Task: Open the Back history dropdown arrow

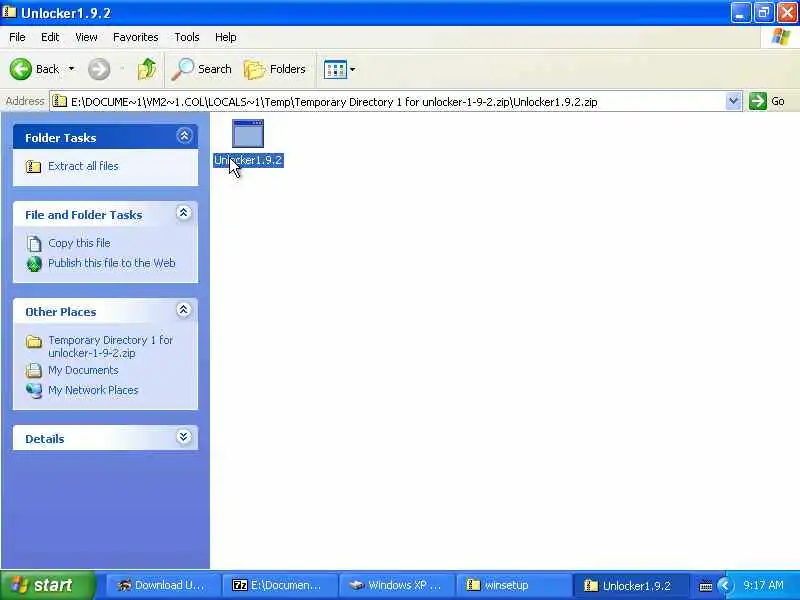Action: pos(71,69)
